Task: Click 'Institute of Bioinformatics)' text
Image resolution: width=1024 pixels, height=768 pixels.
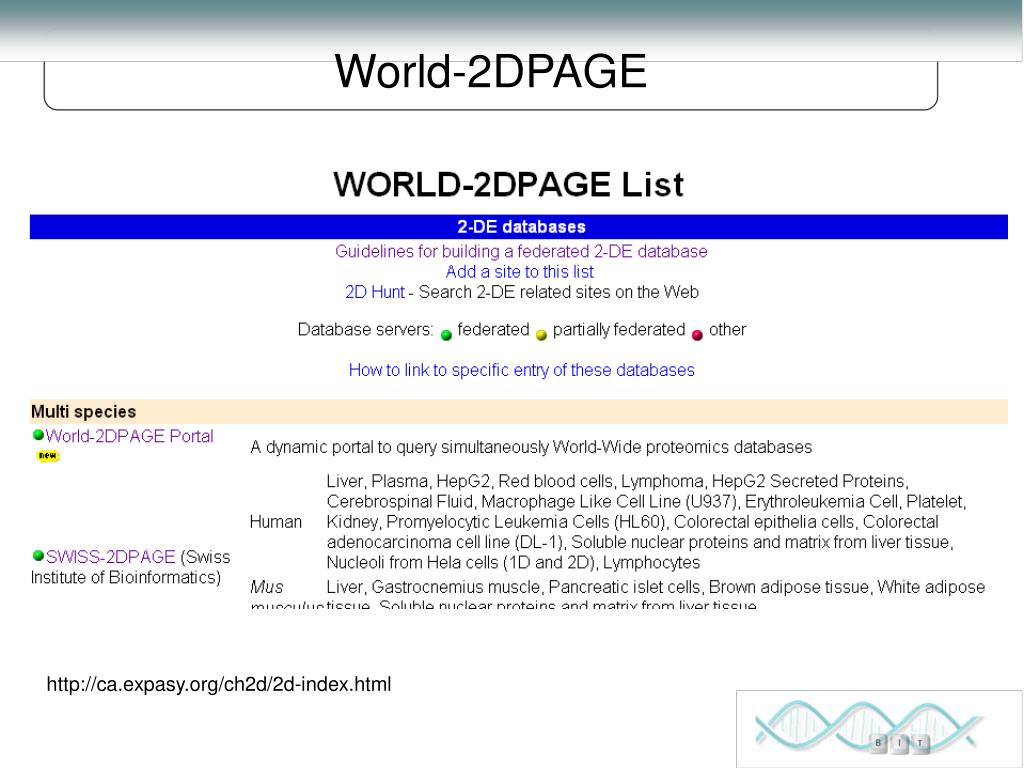Action: tap(125, 577)
